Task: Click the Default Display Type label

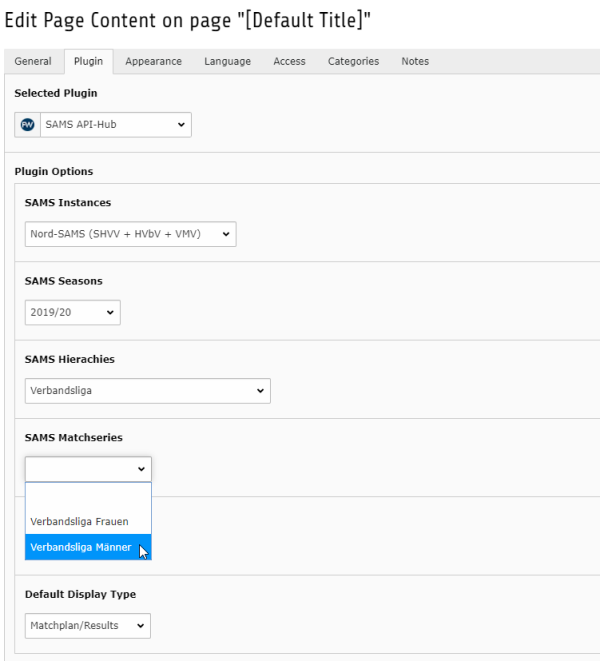Action: [81, 594]
